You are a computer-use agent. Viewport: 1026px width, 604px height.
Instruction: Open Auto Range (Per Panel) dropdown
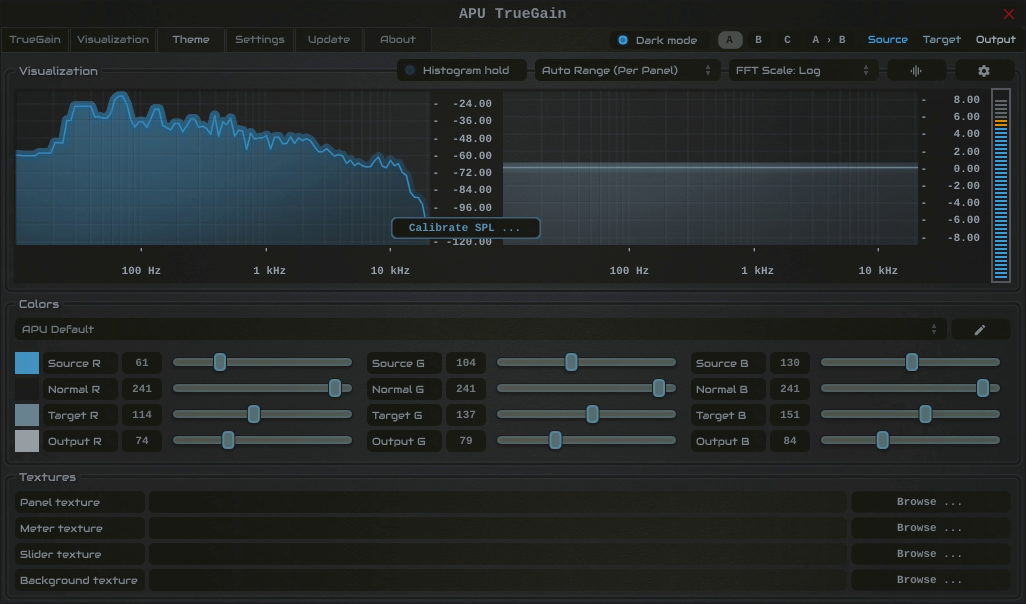pos(627,71)
